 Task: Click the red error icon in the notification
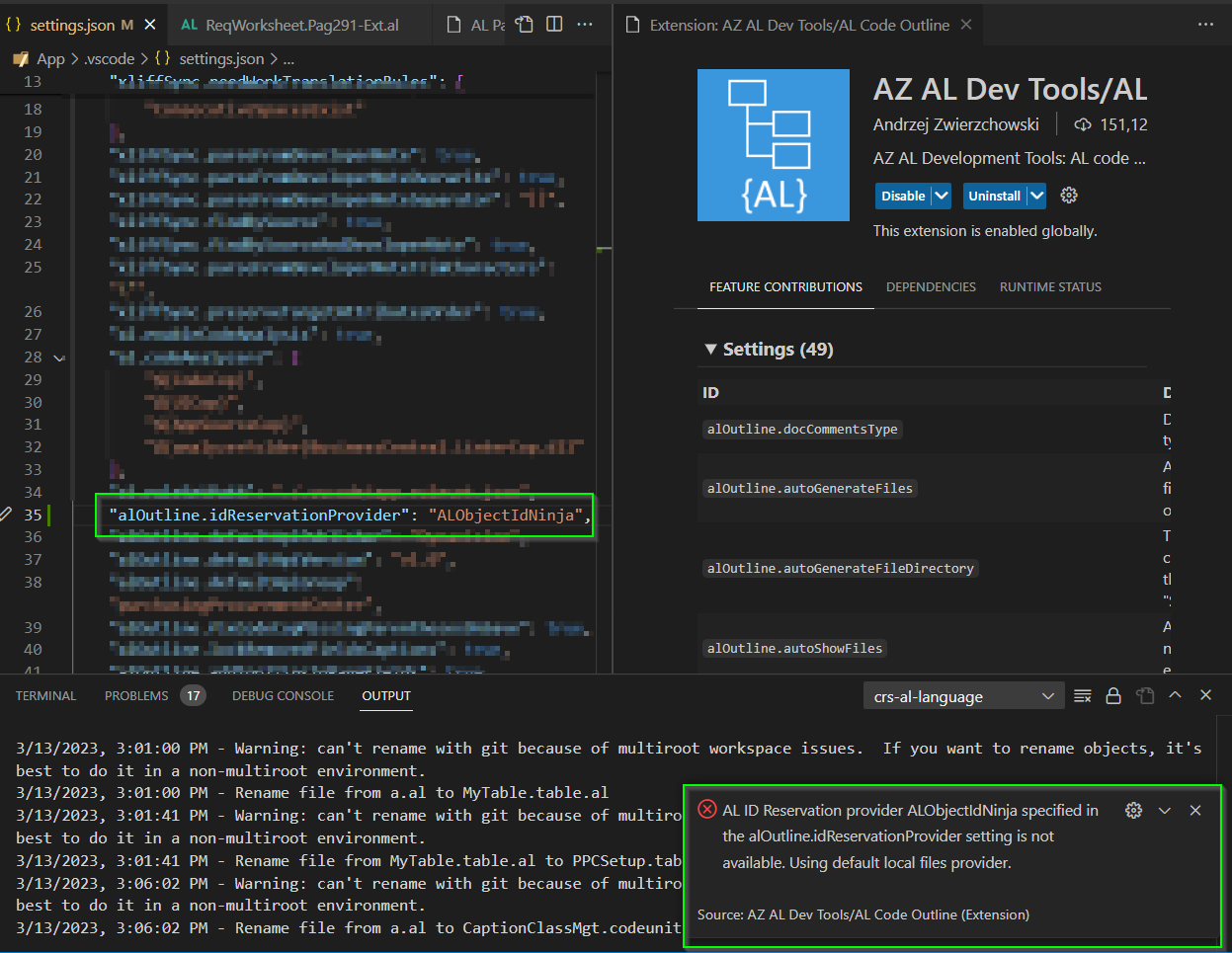tap(706, 810)
